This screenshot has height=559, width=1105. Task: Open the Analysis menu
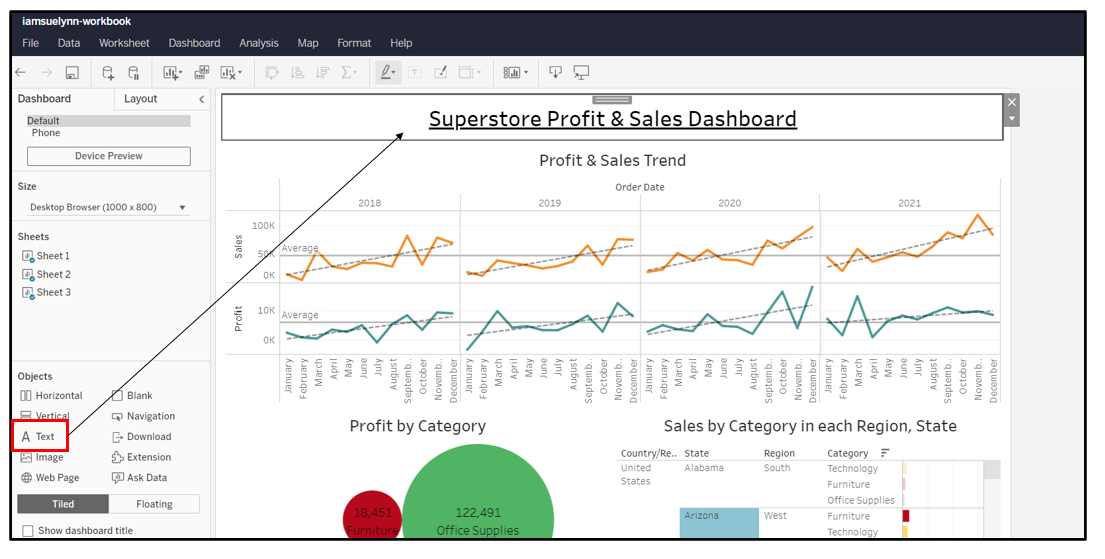(259, 43)
